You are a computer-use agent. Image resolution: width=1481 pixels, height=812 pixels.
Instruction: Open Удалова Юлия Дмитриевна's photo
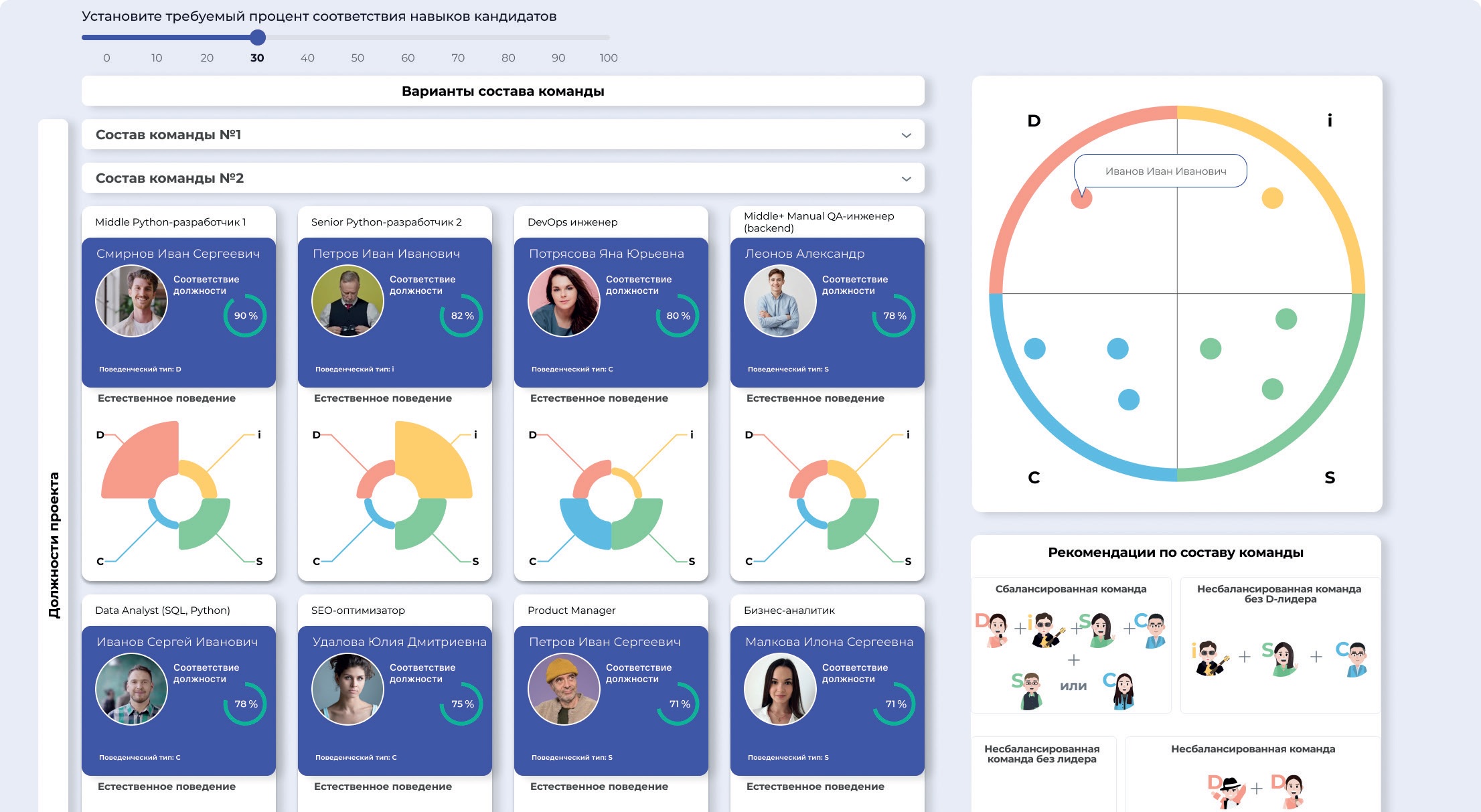[x=347, y=689]
